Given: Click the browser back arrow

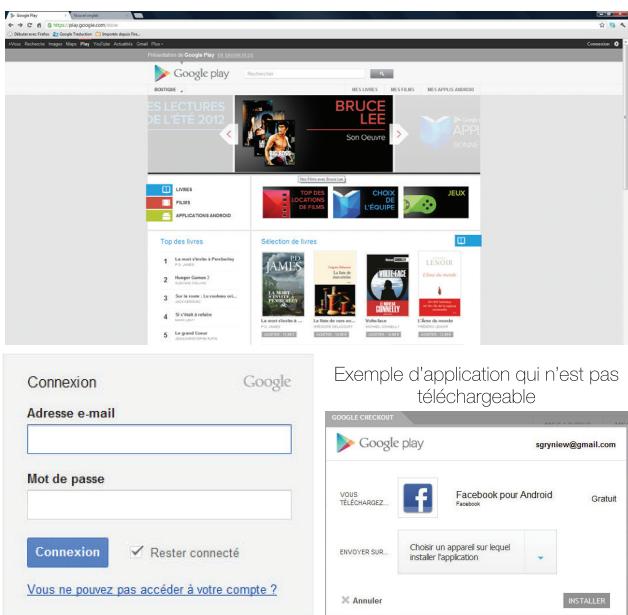Looking at the screenshot, I should 11,25.
